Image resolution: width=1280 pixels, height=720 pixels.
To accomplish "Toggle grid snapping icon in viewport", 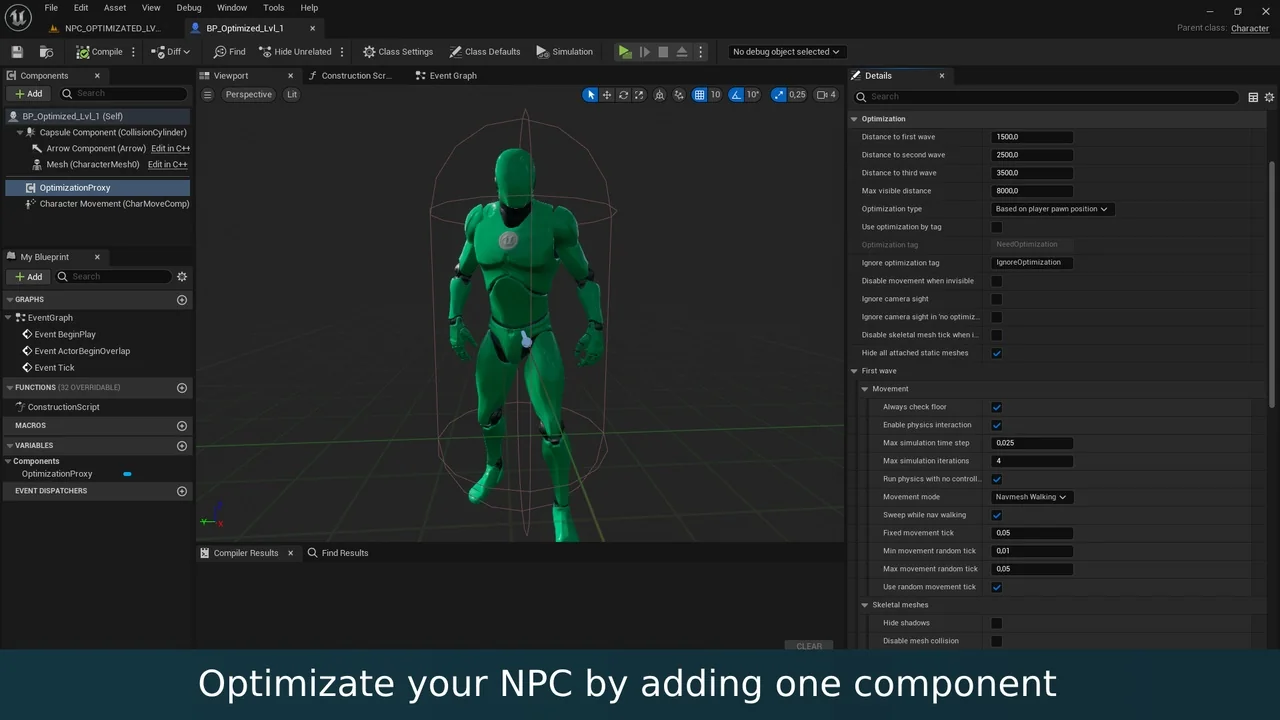I will coord(700,95).
